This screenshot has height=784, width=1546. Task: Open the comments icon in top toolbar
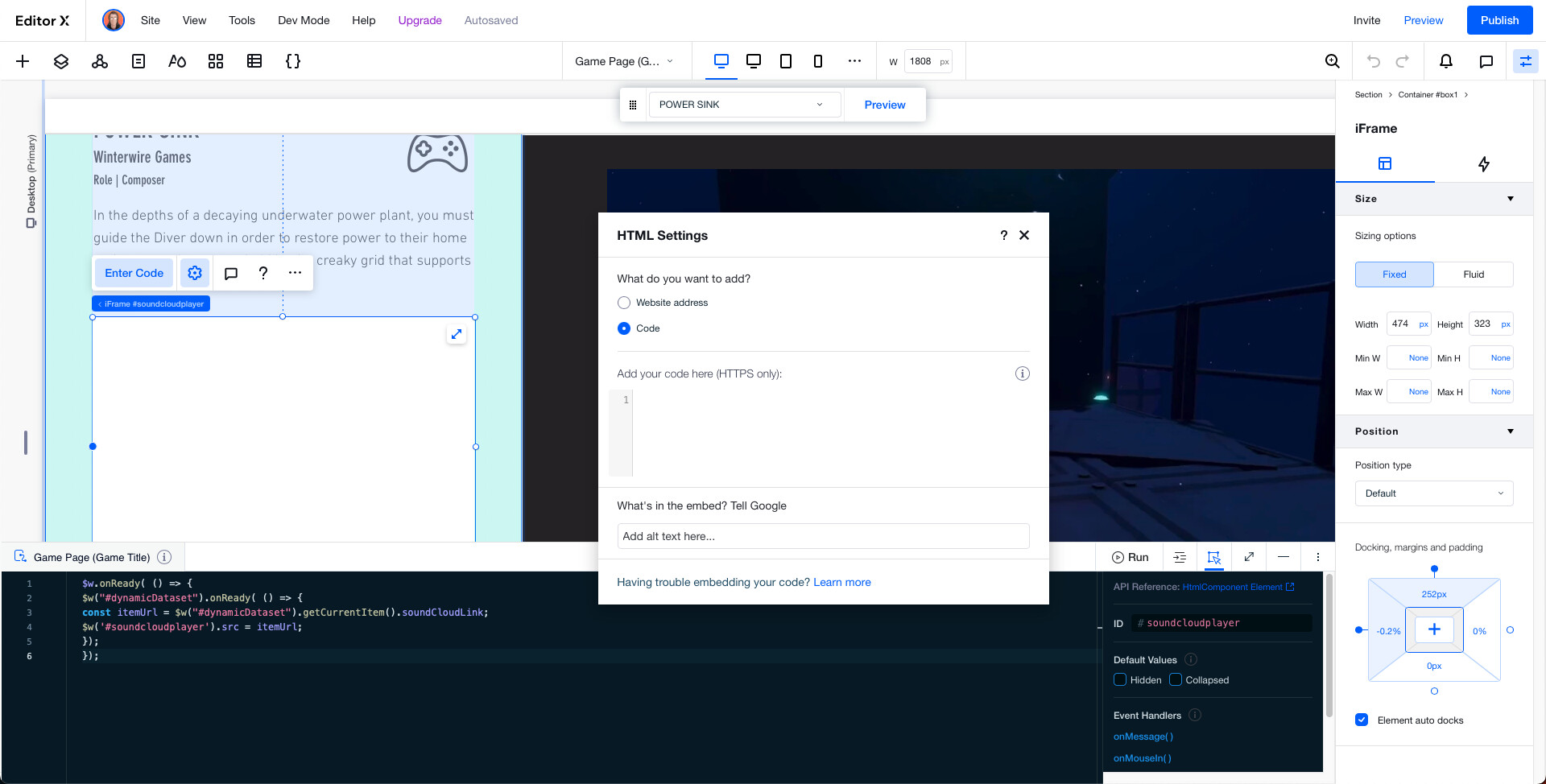coord(1486,61)
